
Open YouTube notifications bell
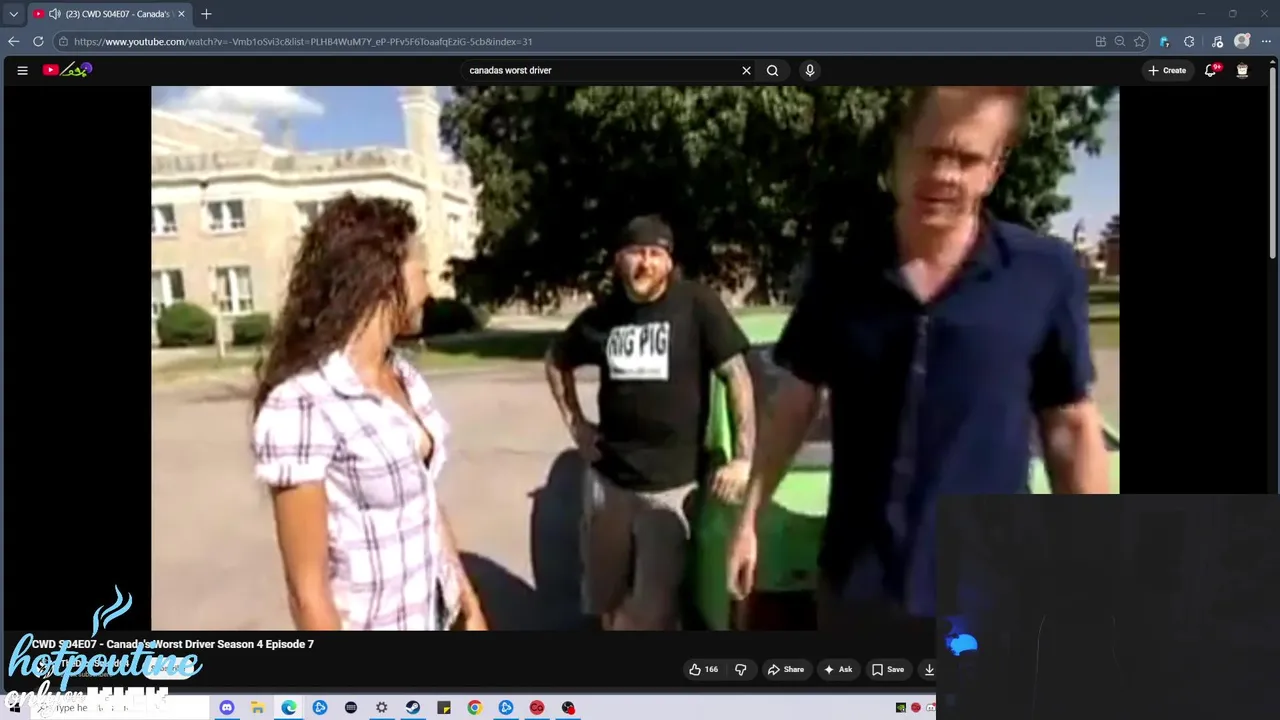1211,70
